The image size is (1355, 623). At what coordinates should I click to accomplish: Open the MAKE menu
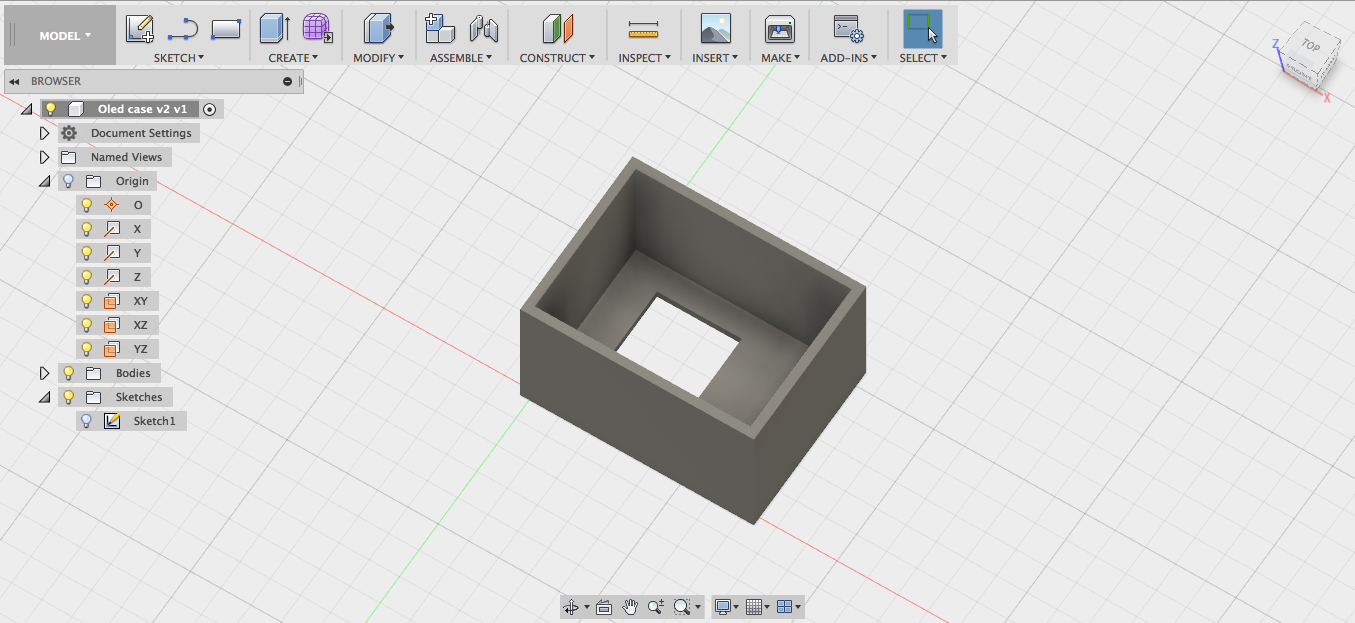(x=781, y=58)
